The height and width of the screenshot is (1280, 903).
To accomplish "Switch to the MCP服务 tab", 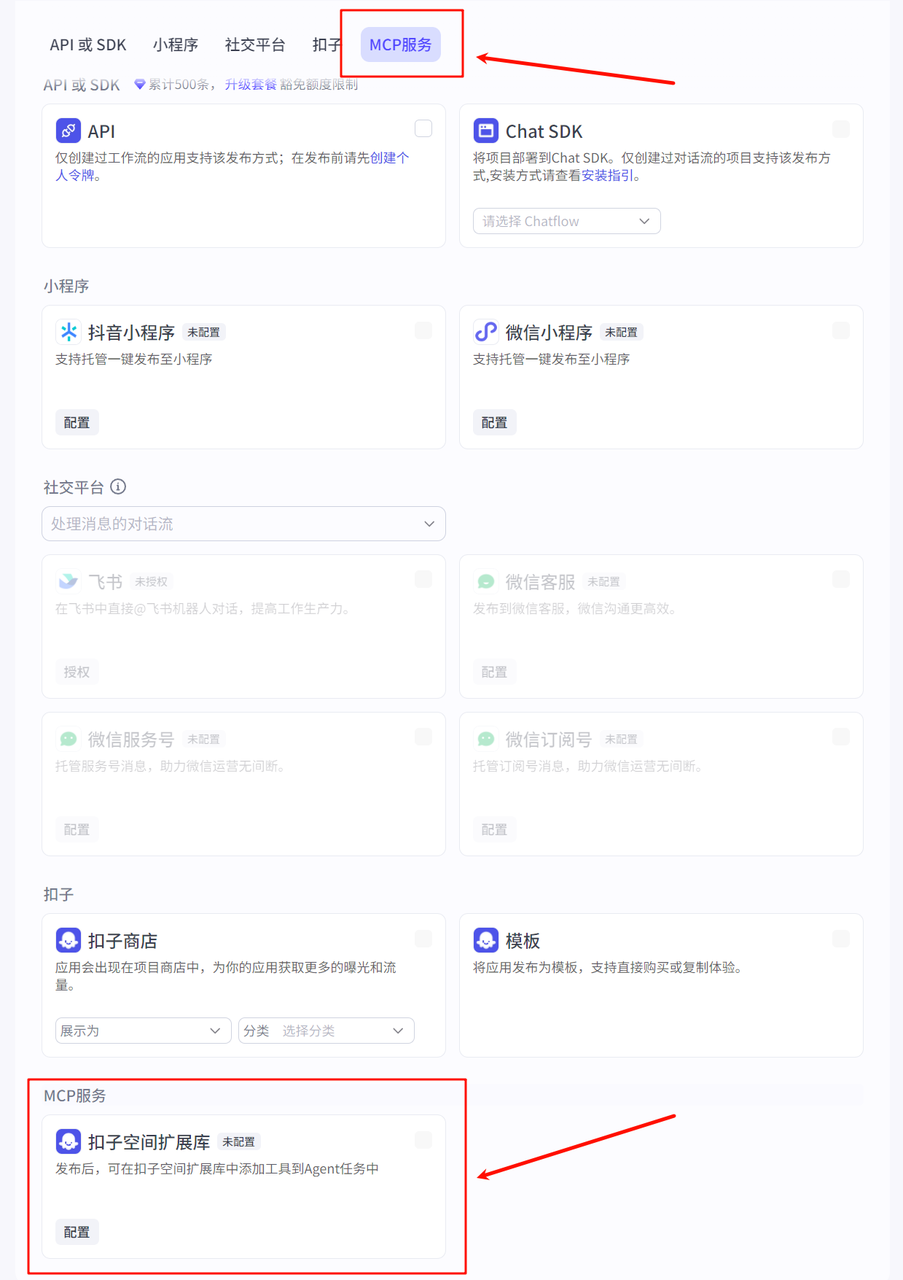I will coord(400,45).
